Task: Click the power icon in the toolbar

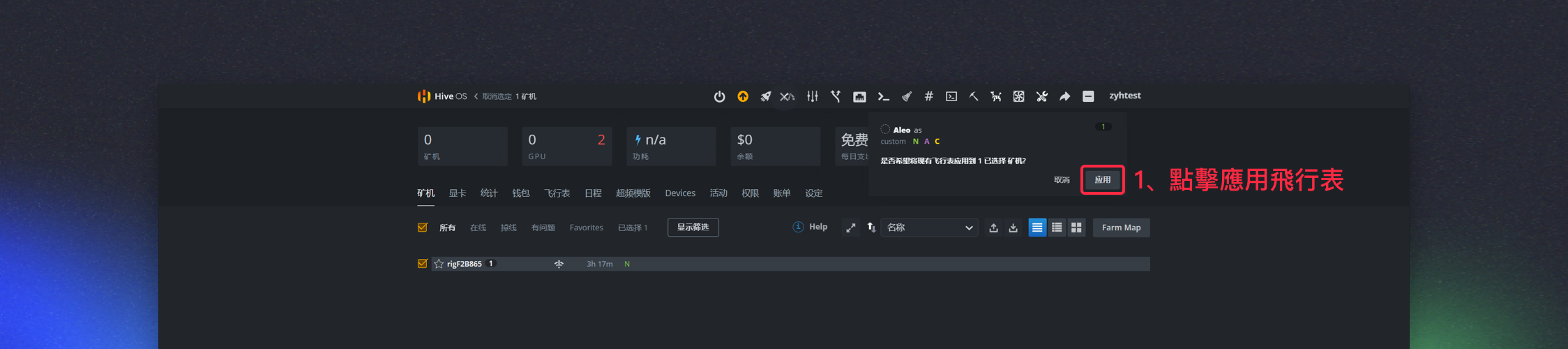Action: pos(719,96)
